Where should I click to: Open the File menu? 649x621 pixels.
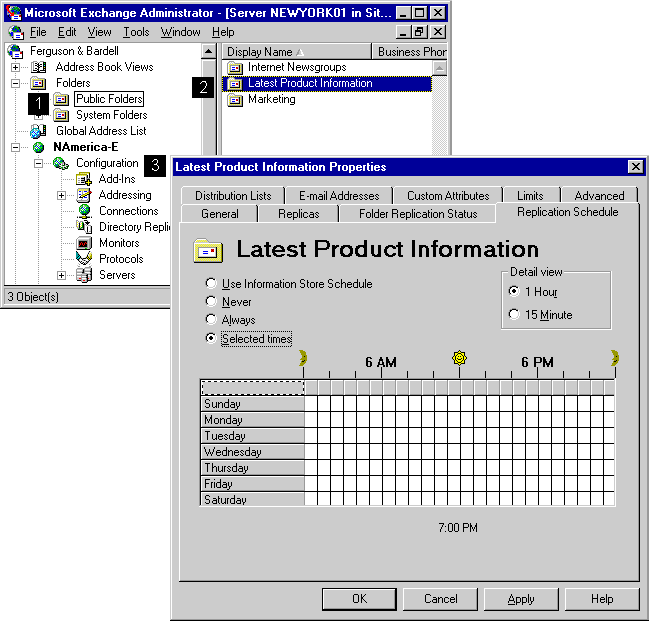tap(38, 32)
